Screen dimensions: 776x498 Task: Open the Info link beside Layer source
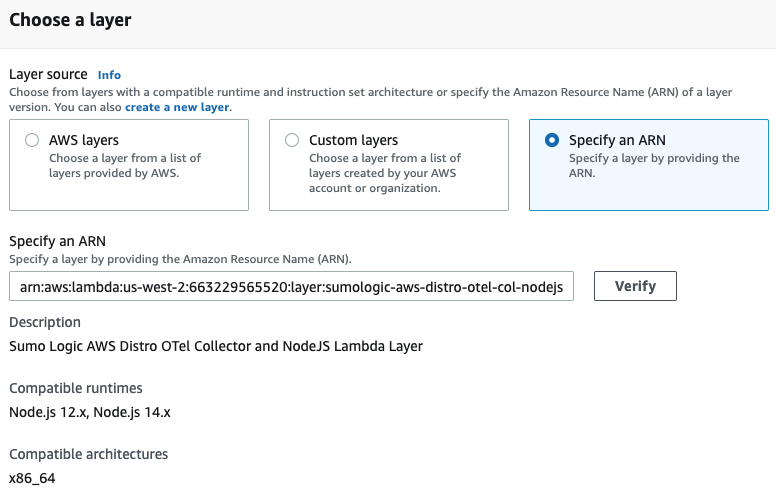(x=109, y=75)
